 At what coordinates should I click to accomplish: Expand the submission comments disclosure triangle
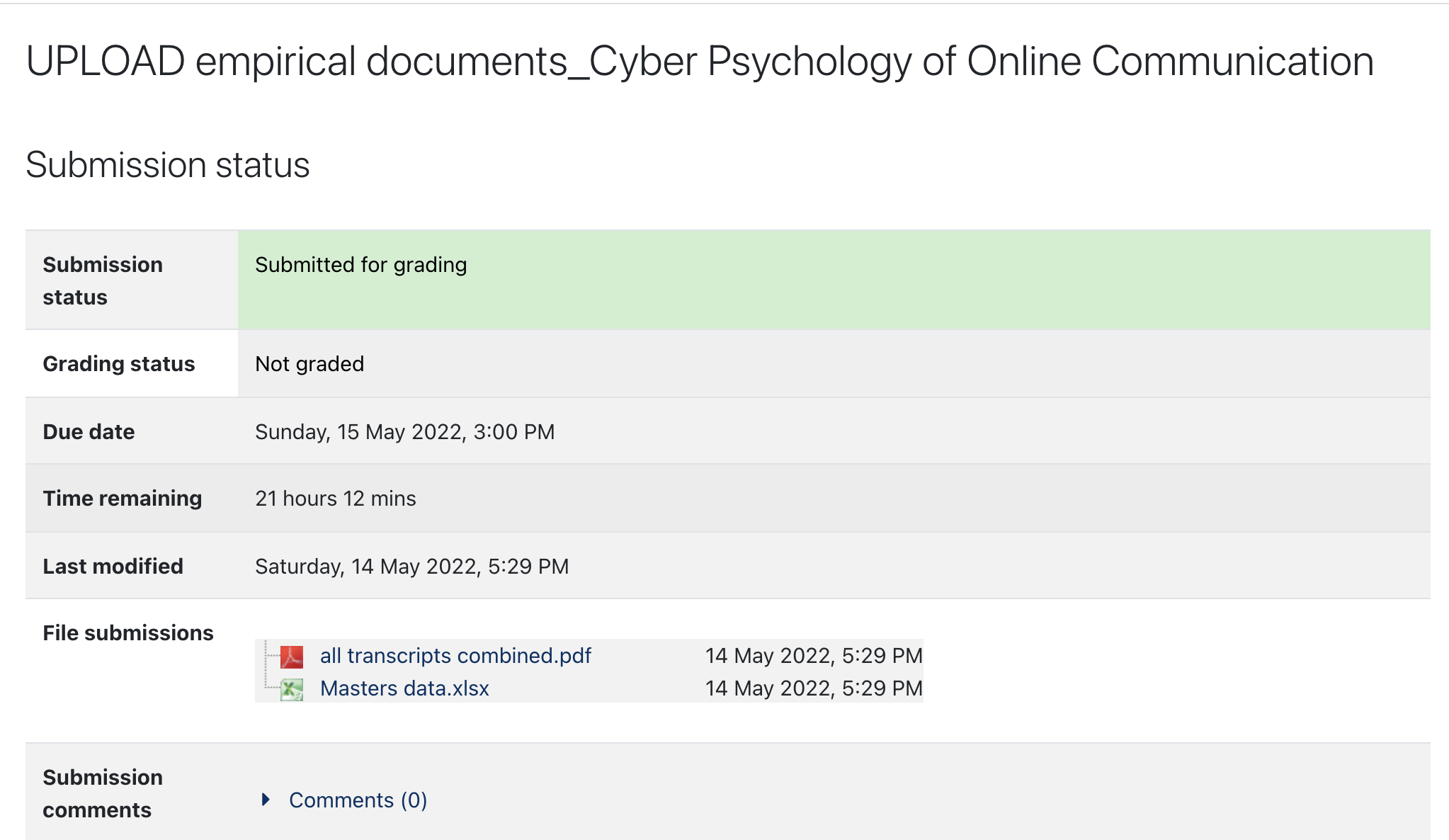coord(267,800)
